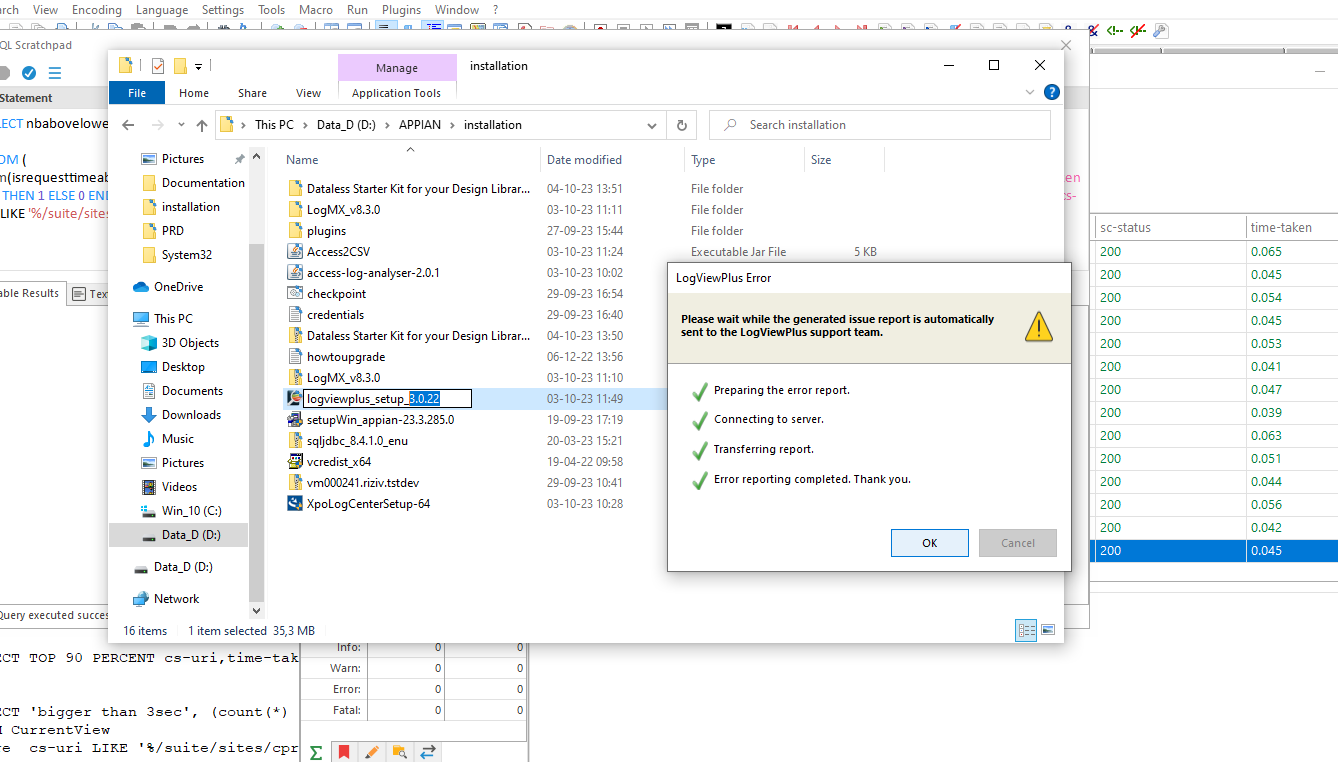The width and height of the screenshot is (1338, 762).
Task: Switch to the Application Tools ribbon tab
Action: click(x=396, y=93)
